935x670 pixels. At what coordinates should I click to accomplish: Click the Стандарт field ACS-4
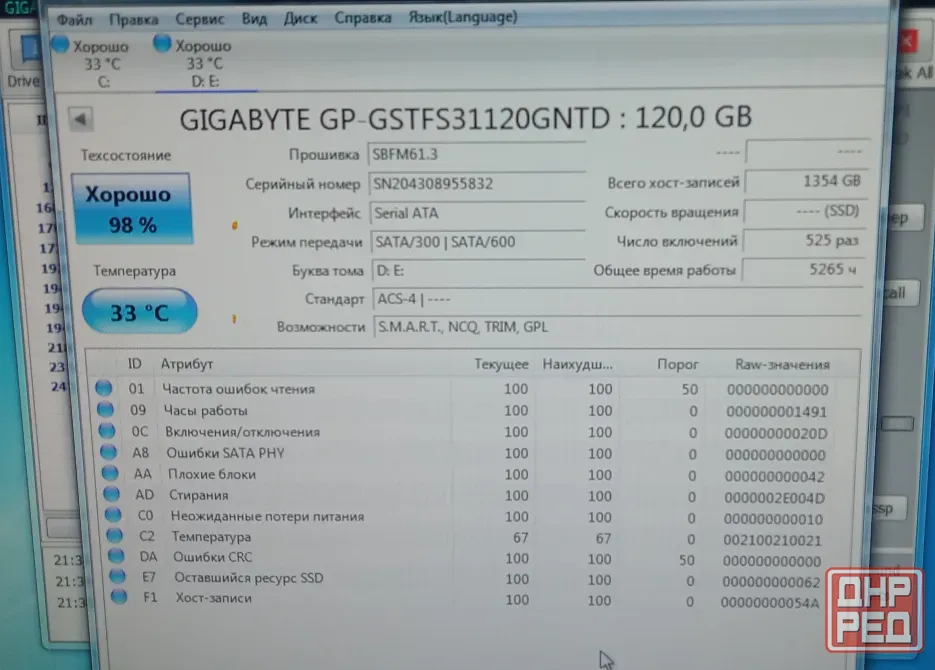coord(617,299)
